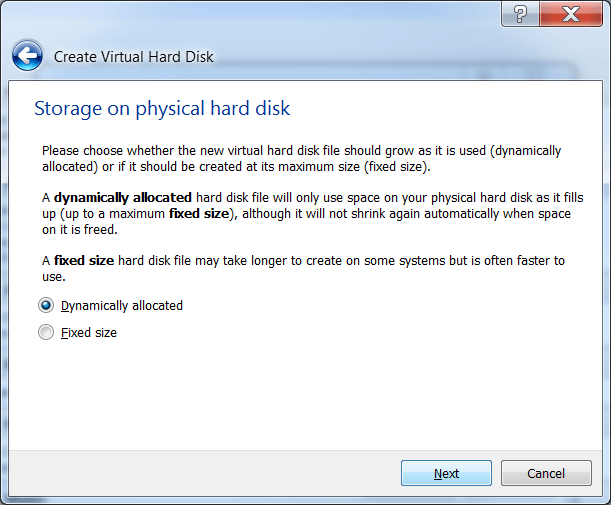
Task: Click the "Storage on physical hard disk" heading
Action: tap(162, 108)
